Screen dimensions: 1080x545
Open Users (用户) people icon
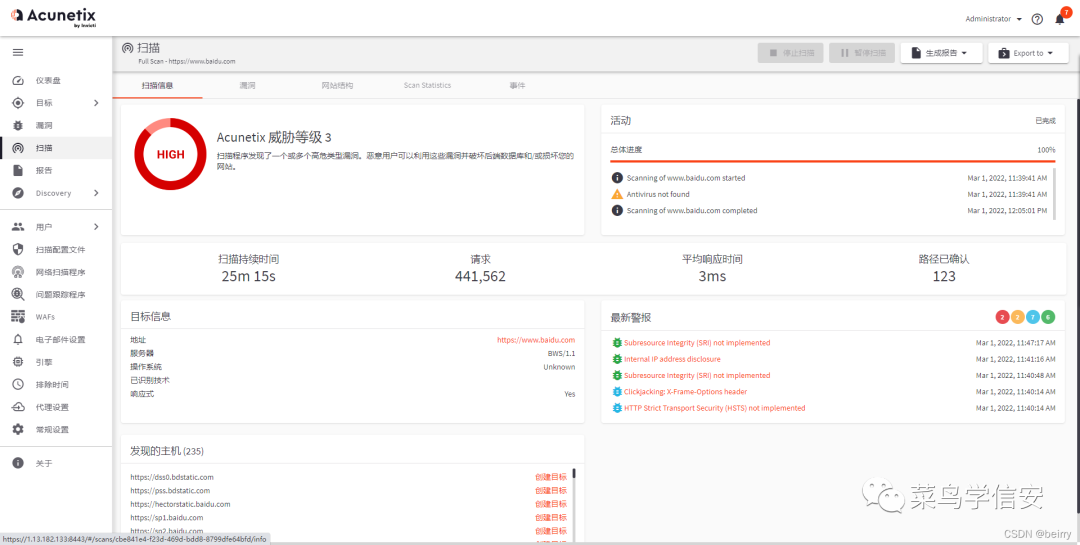(x=19, y=227)
